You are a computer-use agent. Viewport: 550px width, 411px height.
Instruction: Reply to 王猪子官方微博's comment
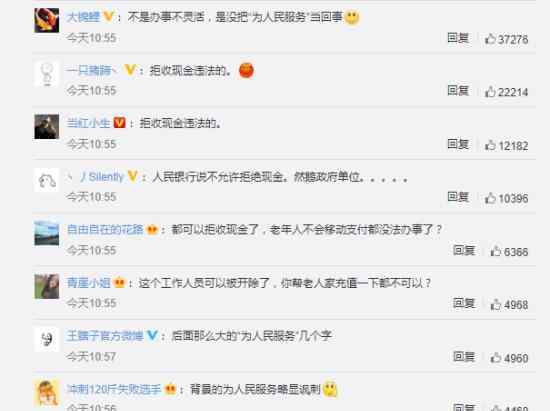coord(464,357)
